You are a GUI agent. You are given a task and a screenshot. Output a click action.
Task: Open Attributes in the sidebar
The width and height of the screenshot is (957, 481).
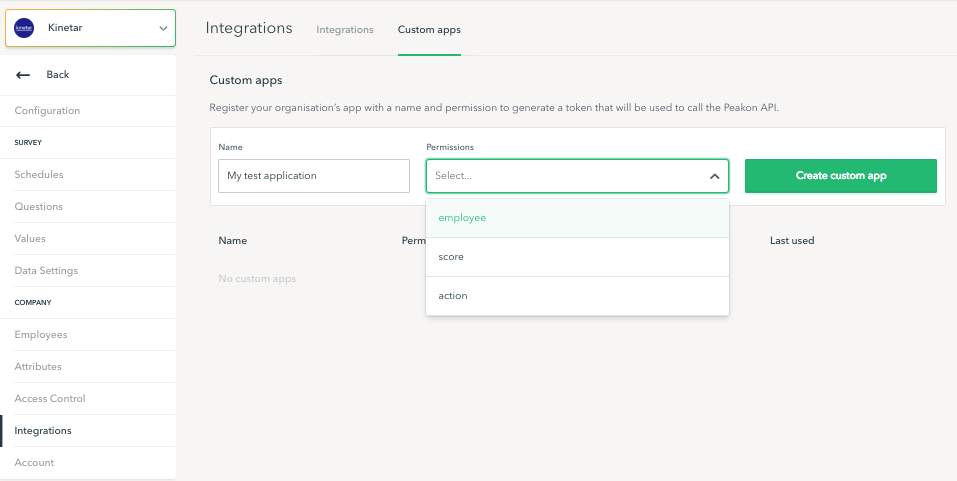coord(38,367)
